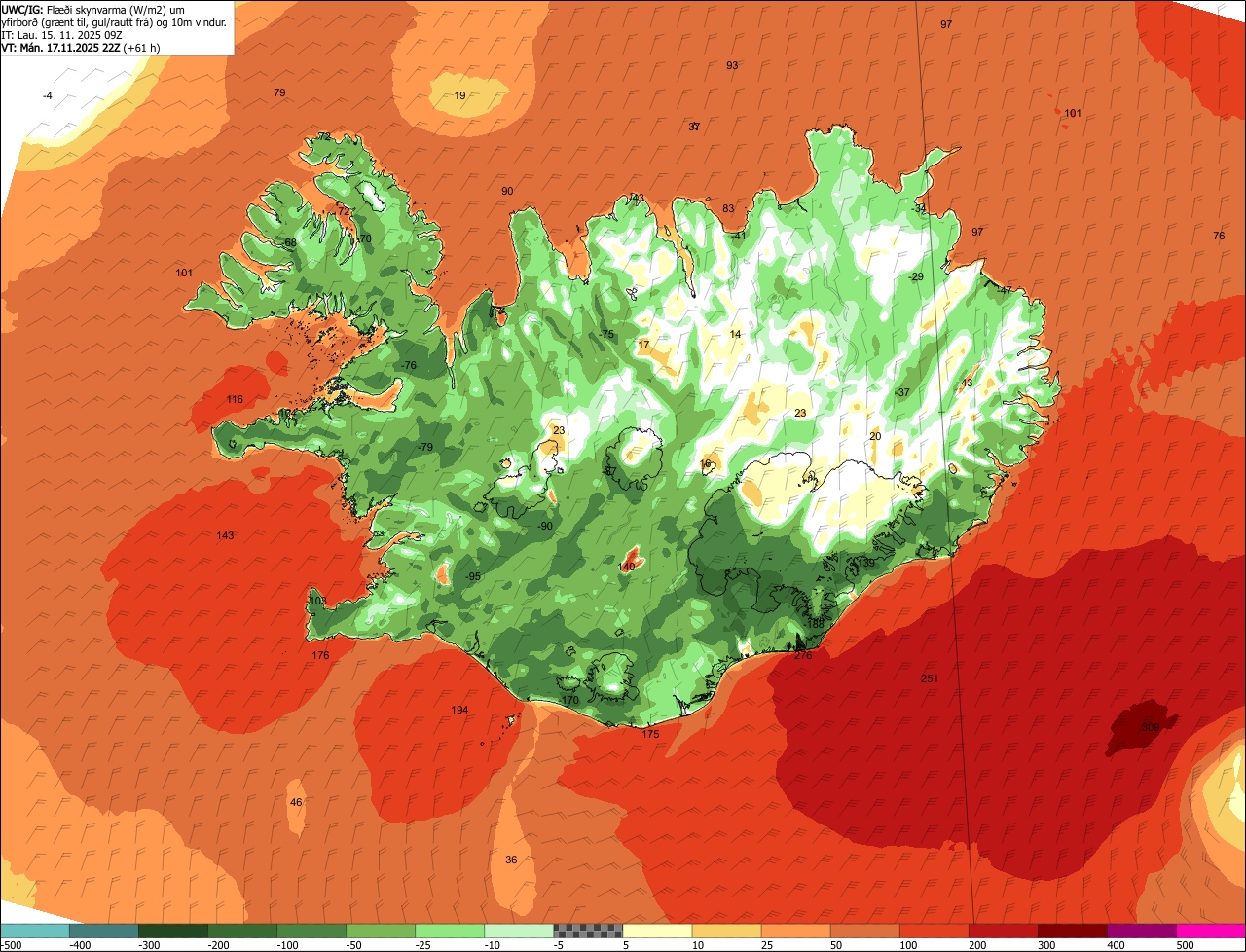This screenshot has width=1246, height=952.
Task: Click the map value '116' west of Snæfellsnes
Action: [235, 399]
